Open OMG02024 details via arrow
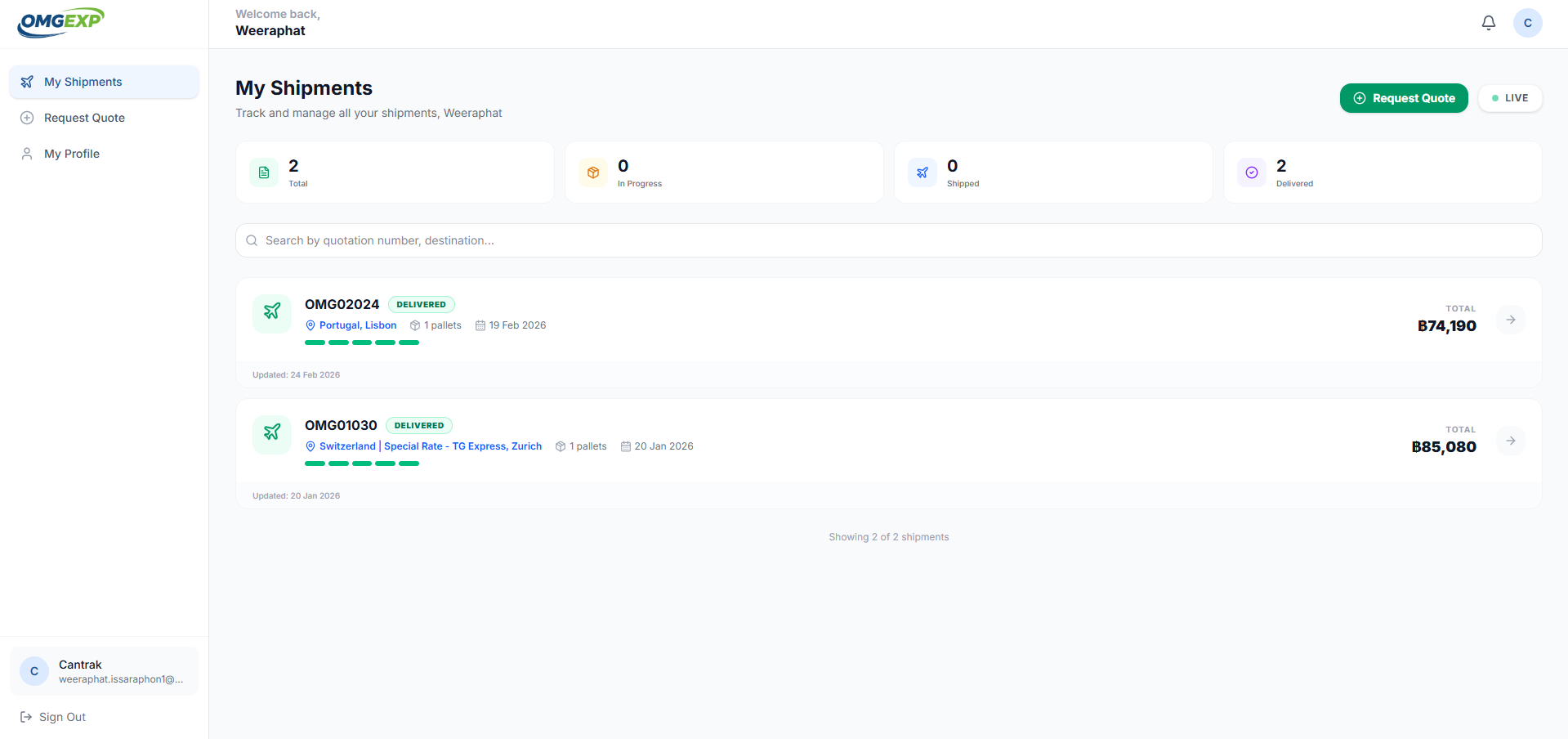This screenshot has width=1568, height=739. [x=1511, y=320]
